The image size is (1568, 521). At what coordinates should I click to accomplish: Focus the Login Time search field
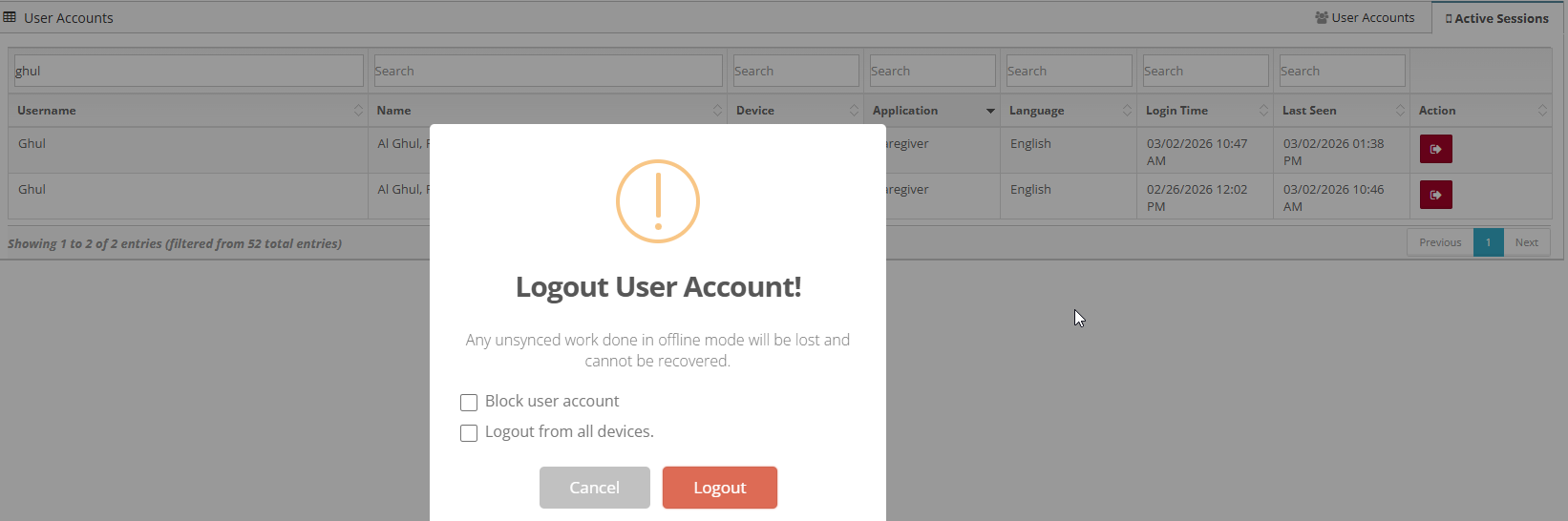coord(1205,71)
